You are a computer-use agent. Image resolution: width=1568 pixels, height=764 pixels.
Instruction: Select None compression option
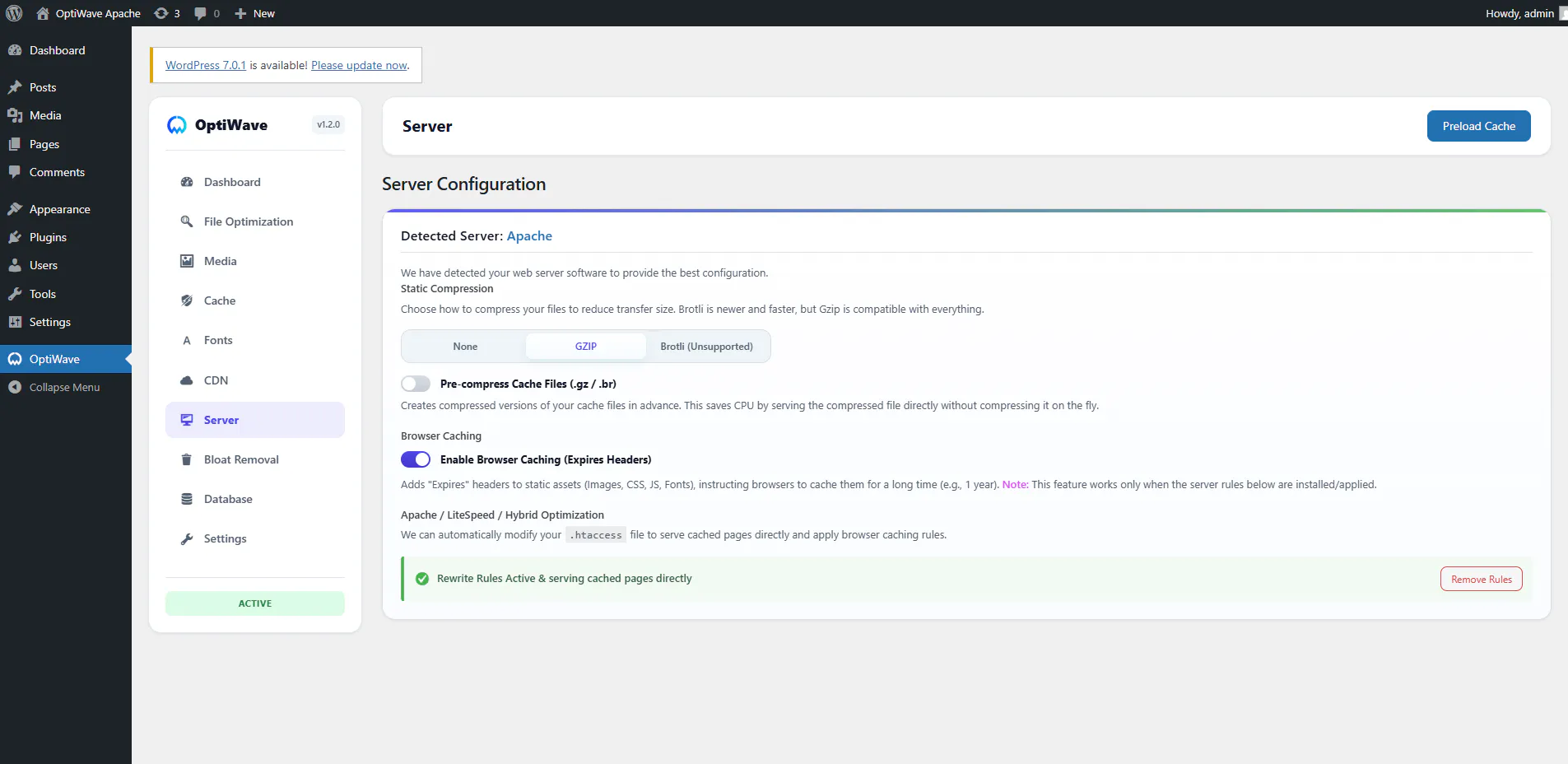[x=465, y=347]
